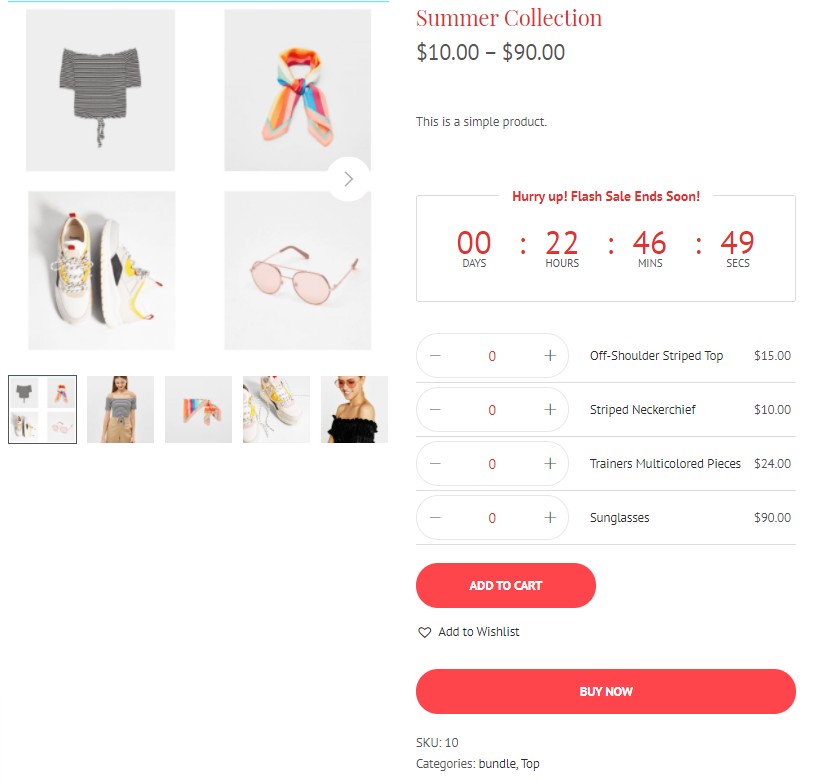Increase Off-Shoulder Striped Top quantity
The height and width of the screenshot is (781, 813).
coord(550,356)
